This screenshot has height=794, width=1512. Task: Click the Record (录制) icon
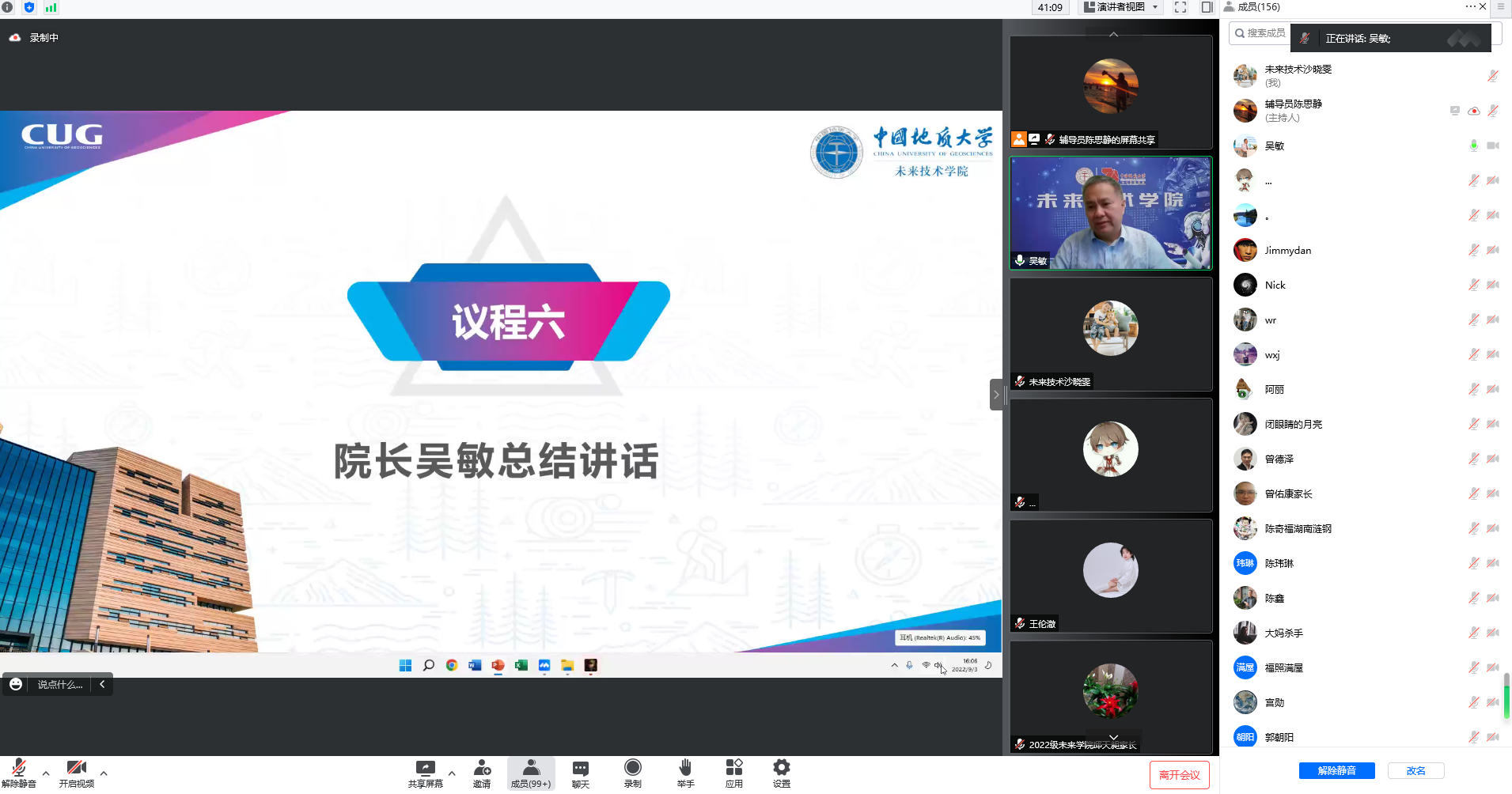(x=632, y=773)
